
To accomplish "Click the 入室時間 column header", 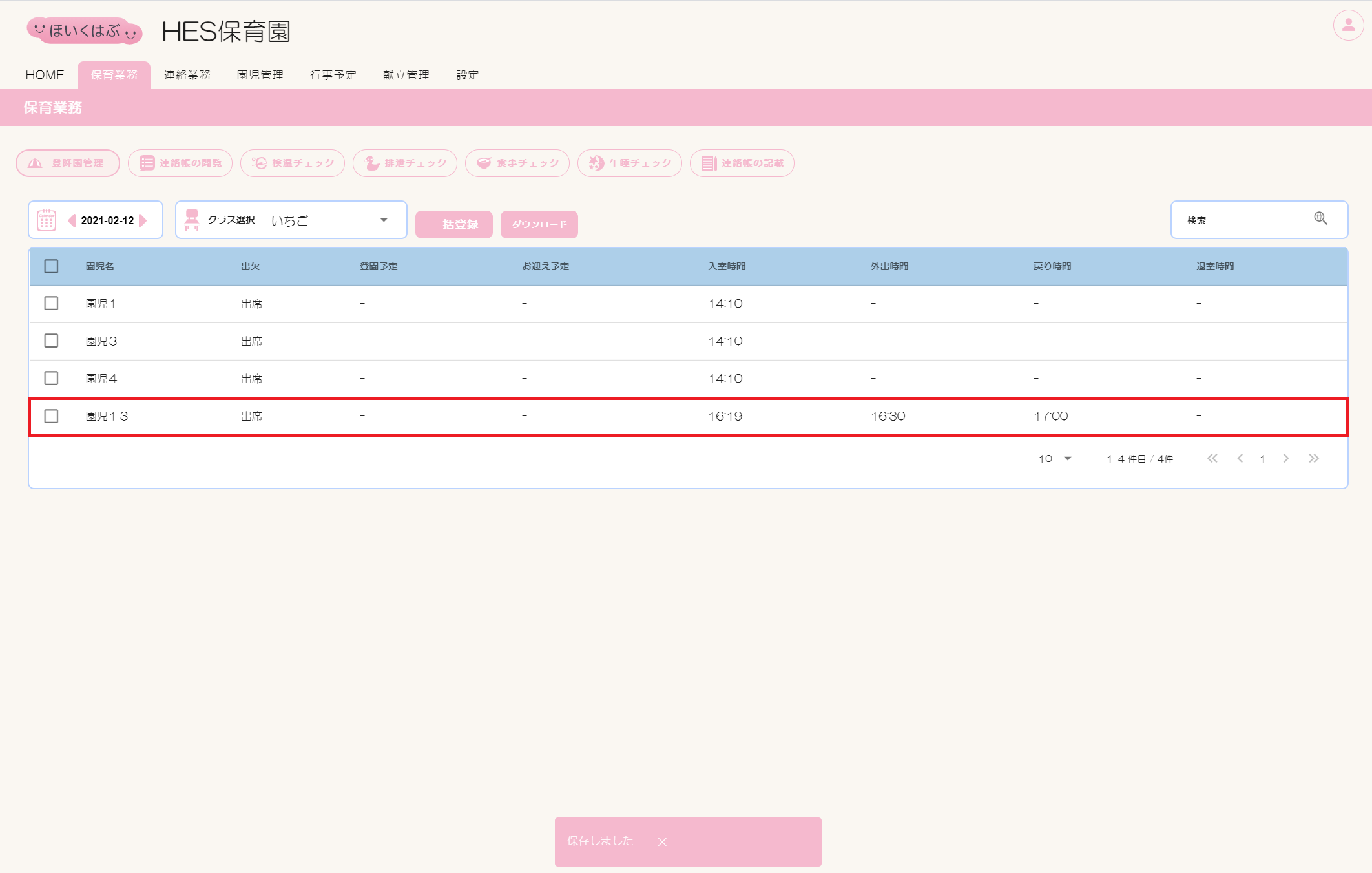I will tap(727, 266).
